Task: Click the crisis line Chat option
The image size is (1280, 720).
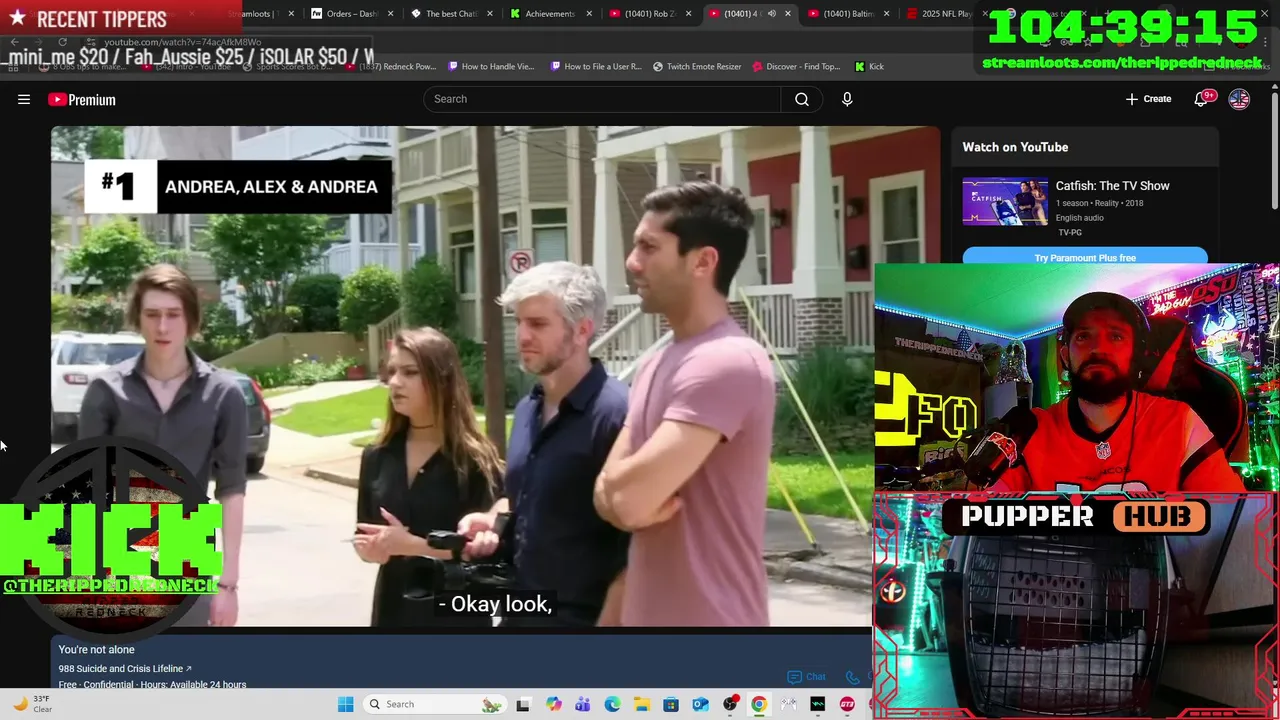Action: click(807, 677)
